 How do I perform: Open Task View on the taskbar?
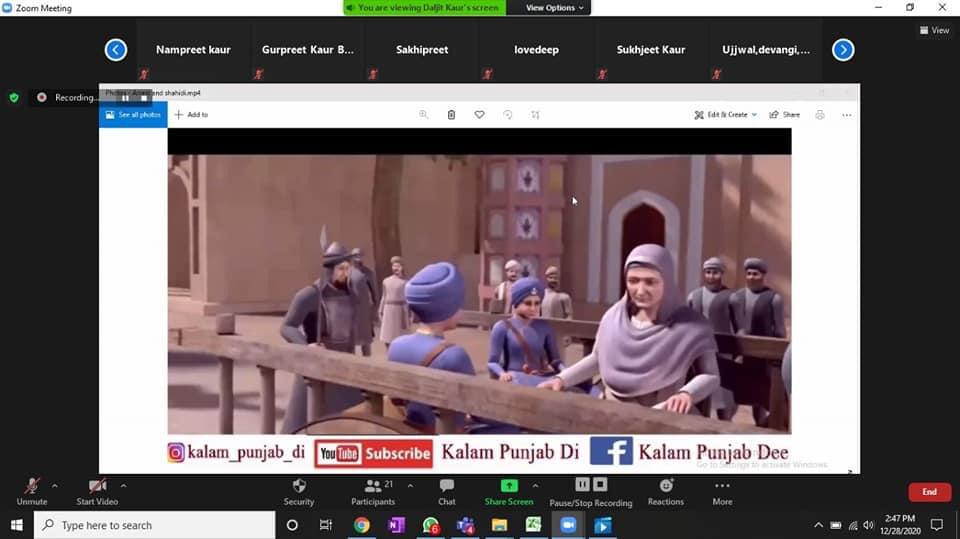326,525
